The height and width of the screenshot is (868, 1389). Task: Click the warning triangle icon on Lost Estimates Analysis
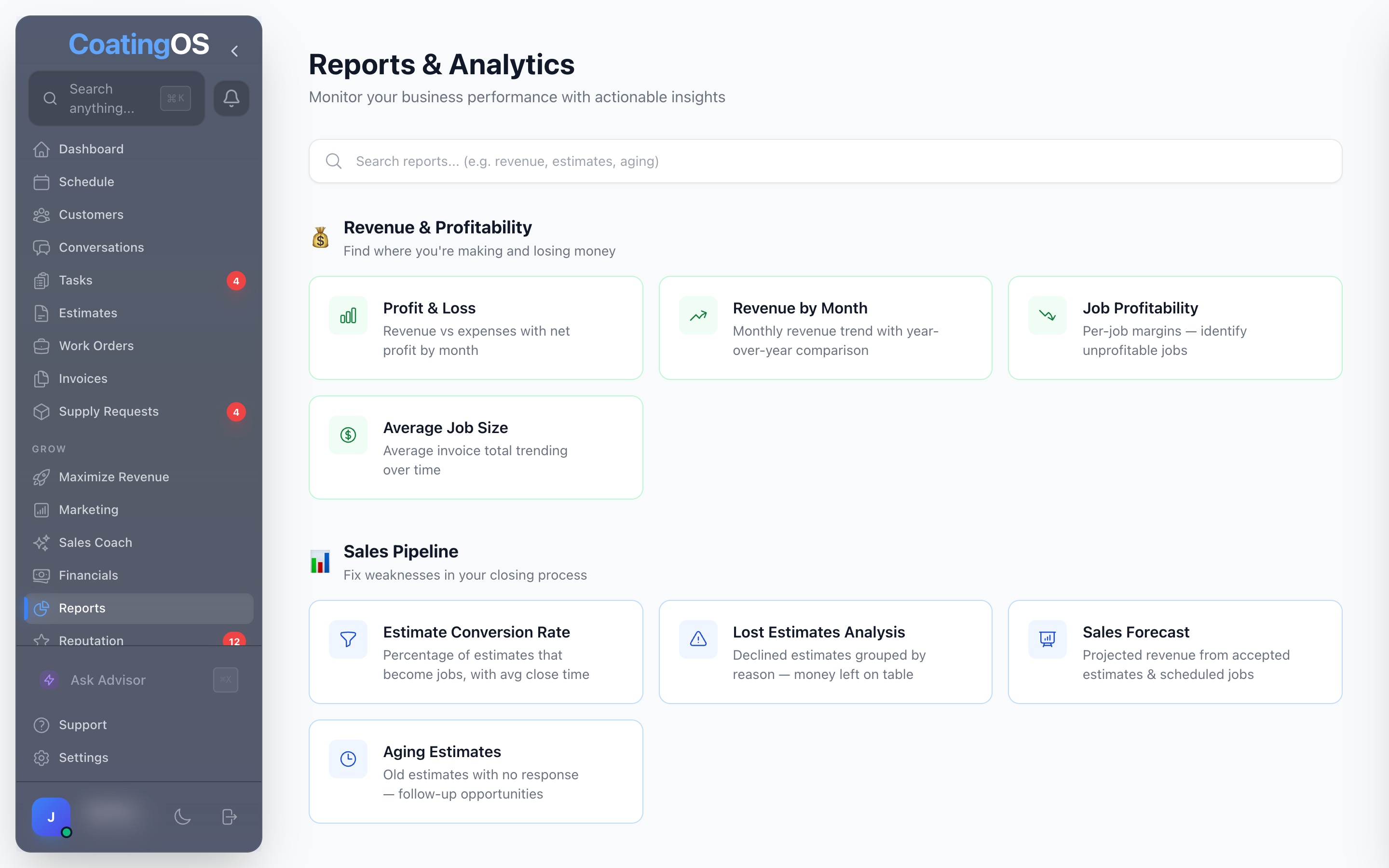698,639
